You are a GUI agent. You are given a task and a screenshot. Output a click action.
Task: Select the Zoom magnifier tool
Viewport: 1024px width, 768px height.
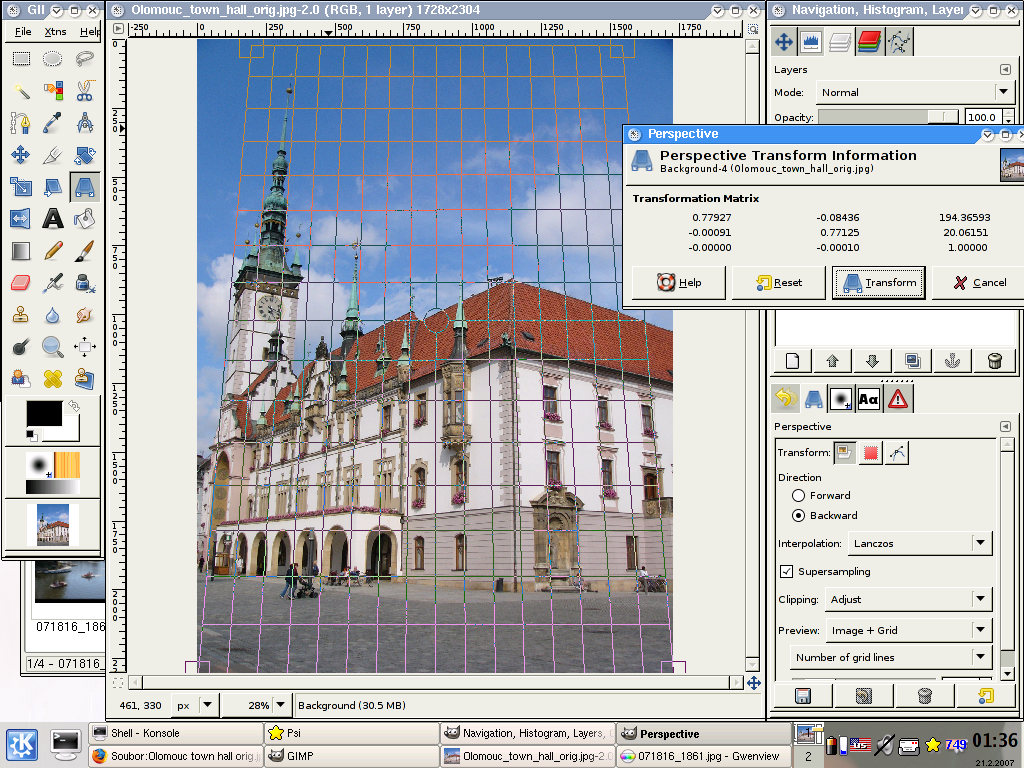[x=52, y=347]
